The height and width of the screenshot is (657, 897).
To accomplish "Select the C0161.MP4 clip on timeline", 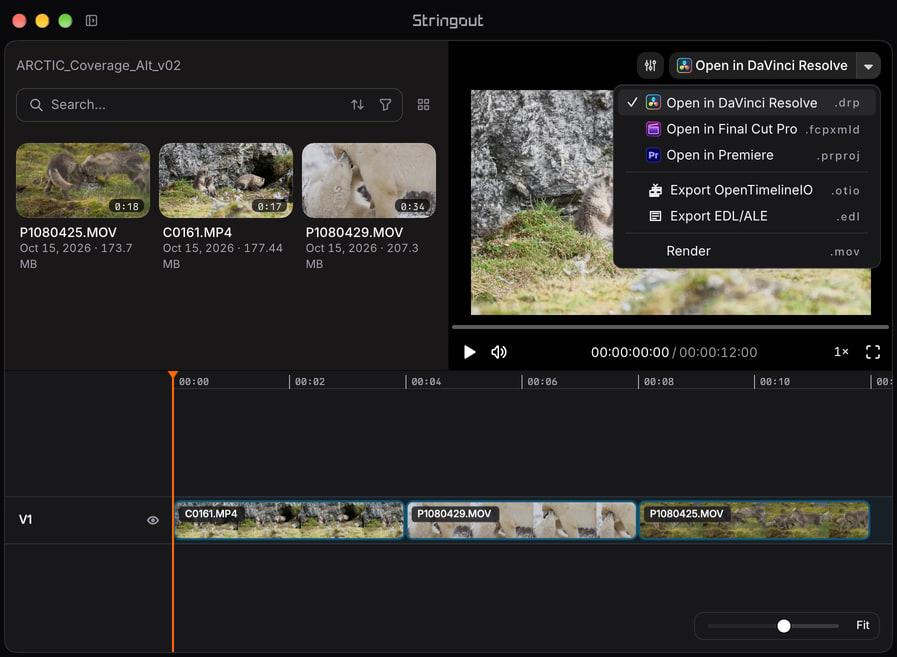I will tap(289, 520).
